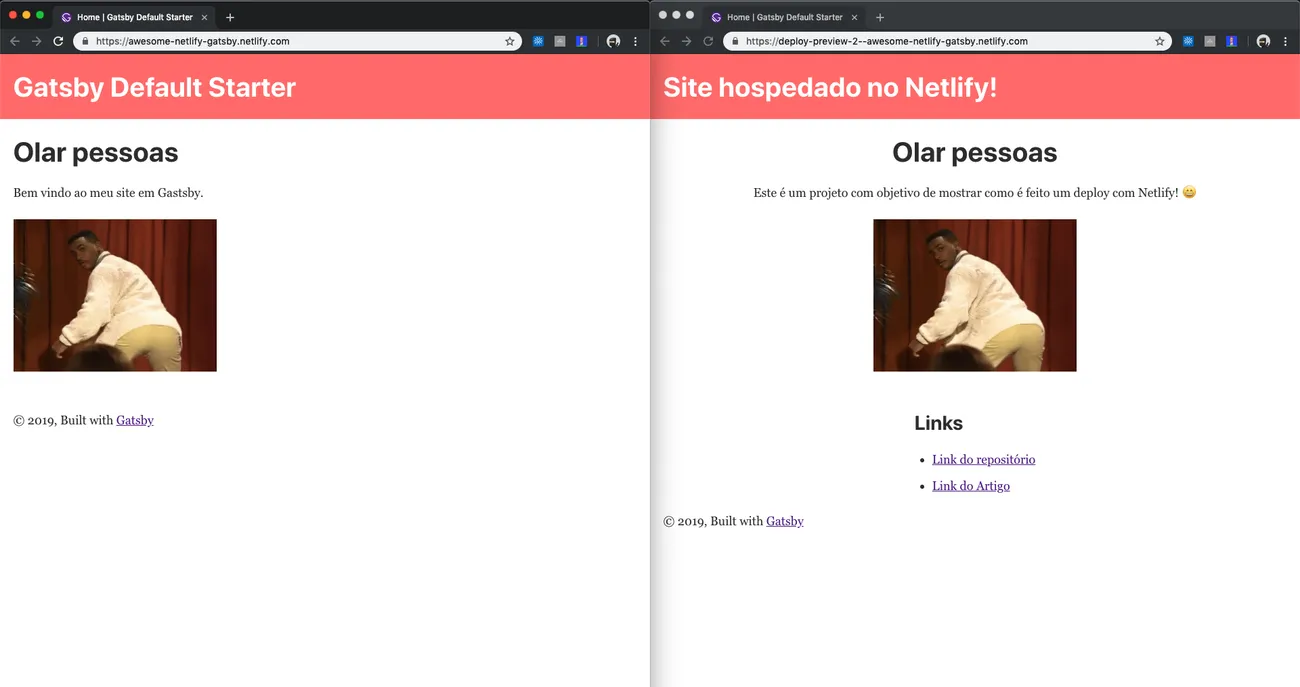View site security lock info for deploy-preview-2 URL
1300x687 pixels.
pos(735,41)
